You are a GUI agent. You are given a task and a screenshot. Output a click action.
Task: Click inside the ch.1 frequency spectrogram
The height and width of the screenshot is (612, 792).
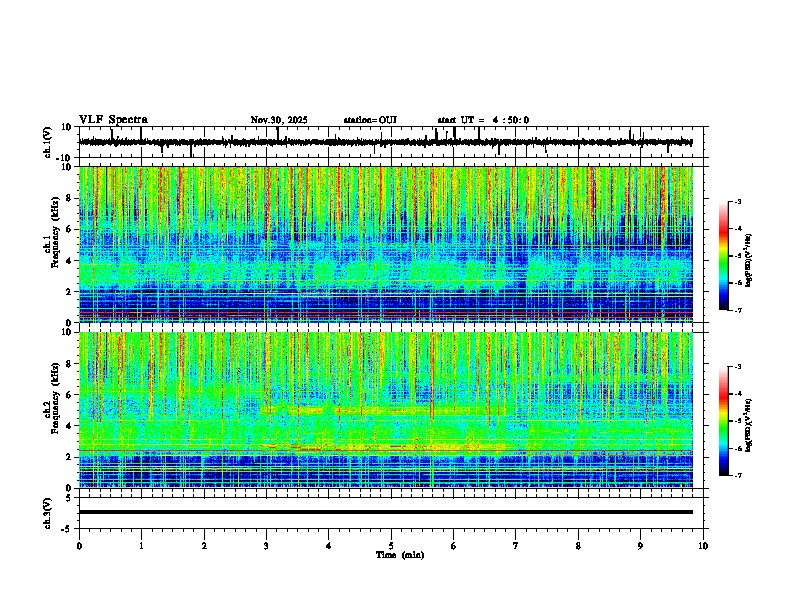(x=386, y=244)
